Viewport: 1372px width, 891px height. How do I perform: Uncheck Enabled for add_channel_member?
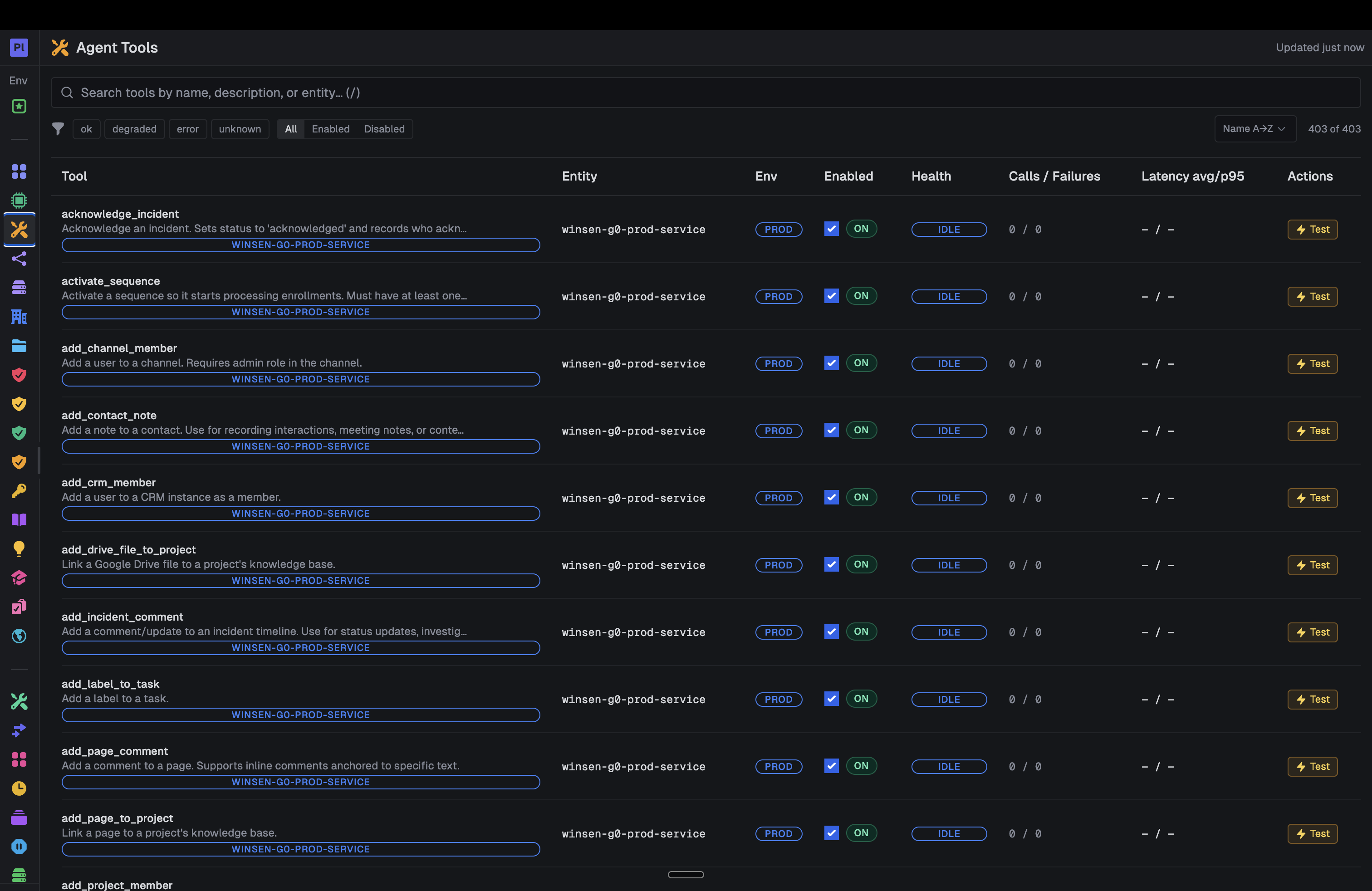(x=831, y=363)
